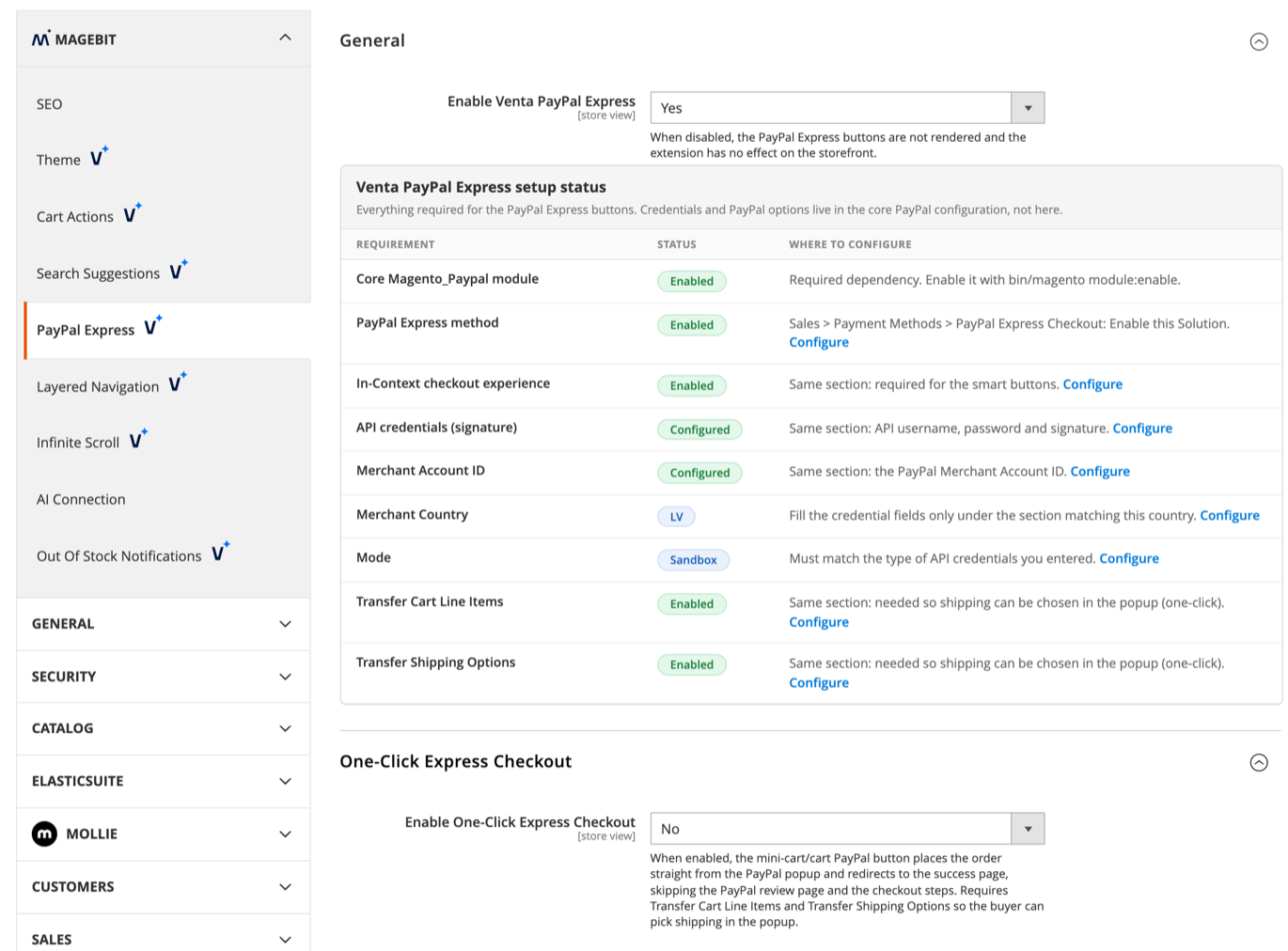Click the Magebit logo icon

pos(41,39)
